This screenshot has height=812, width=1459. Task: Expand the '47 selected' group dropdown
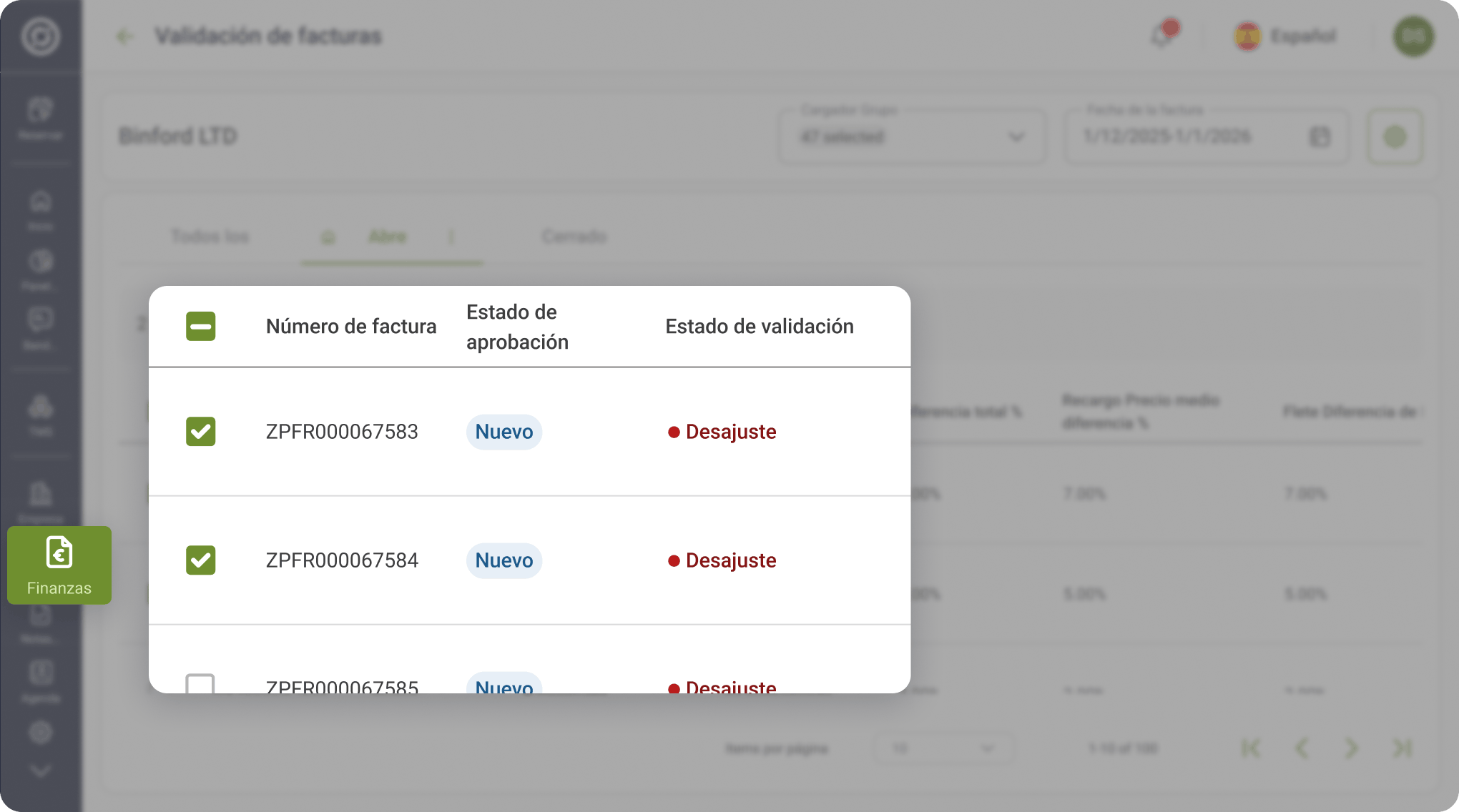pos(912,137)
